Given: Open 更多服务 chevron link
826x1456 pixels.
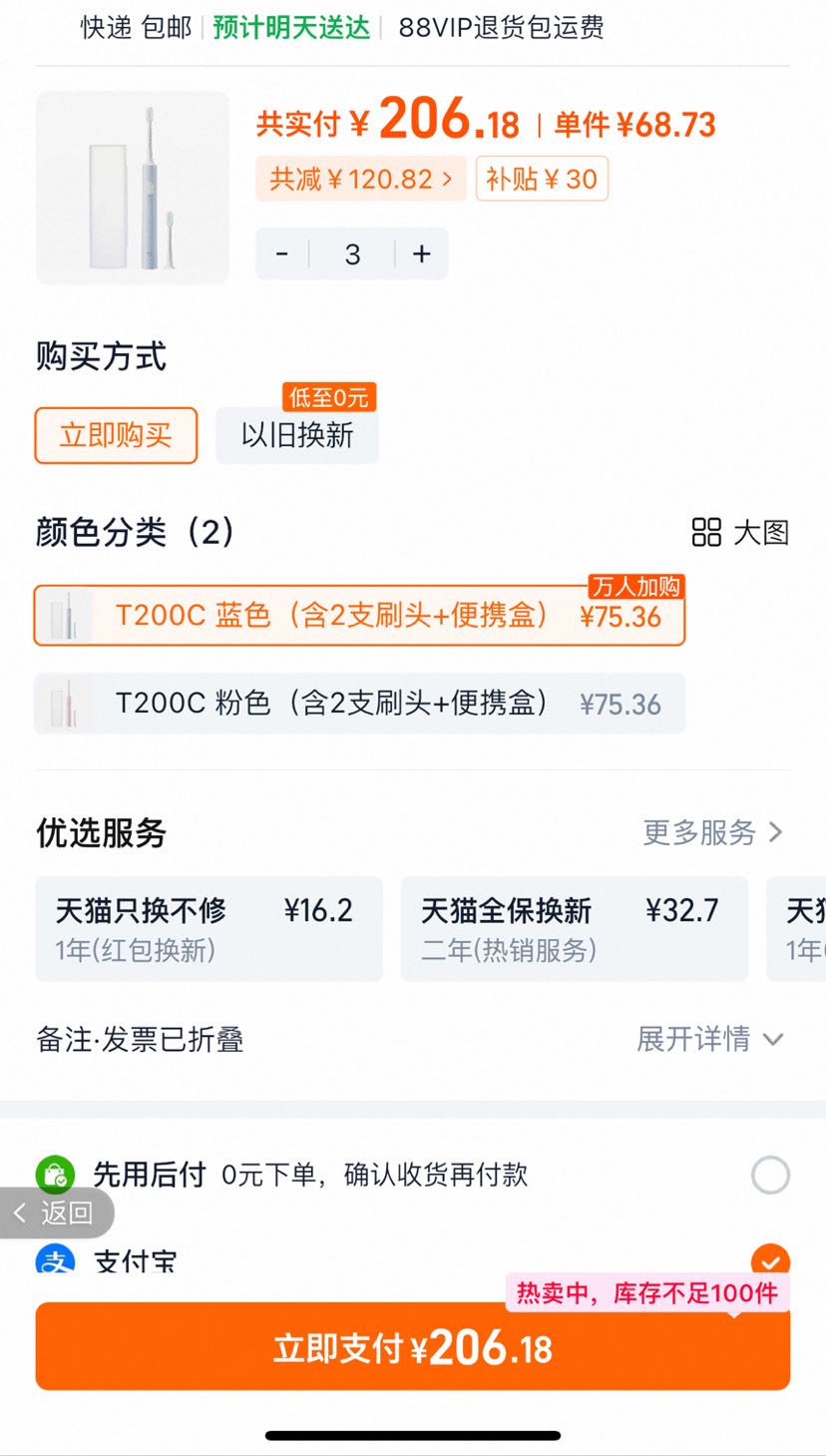Looking at the screenshot, I should (712, 832).
